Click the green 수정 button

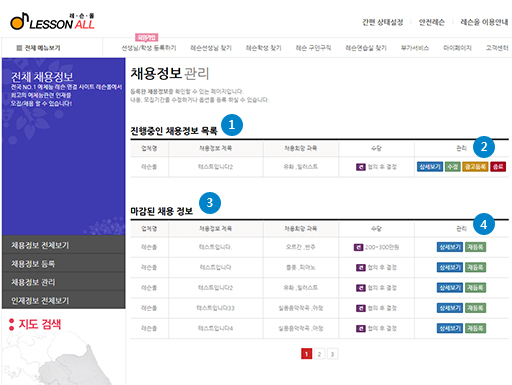(453, 167)
